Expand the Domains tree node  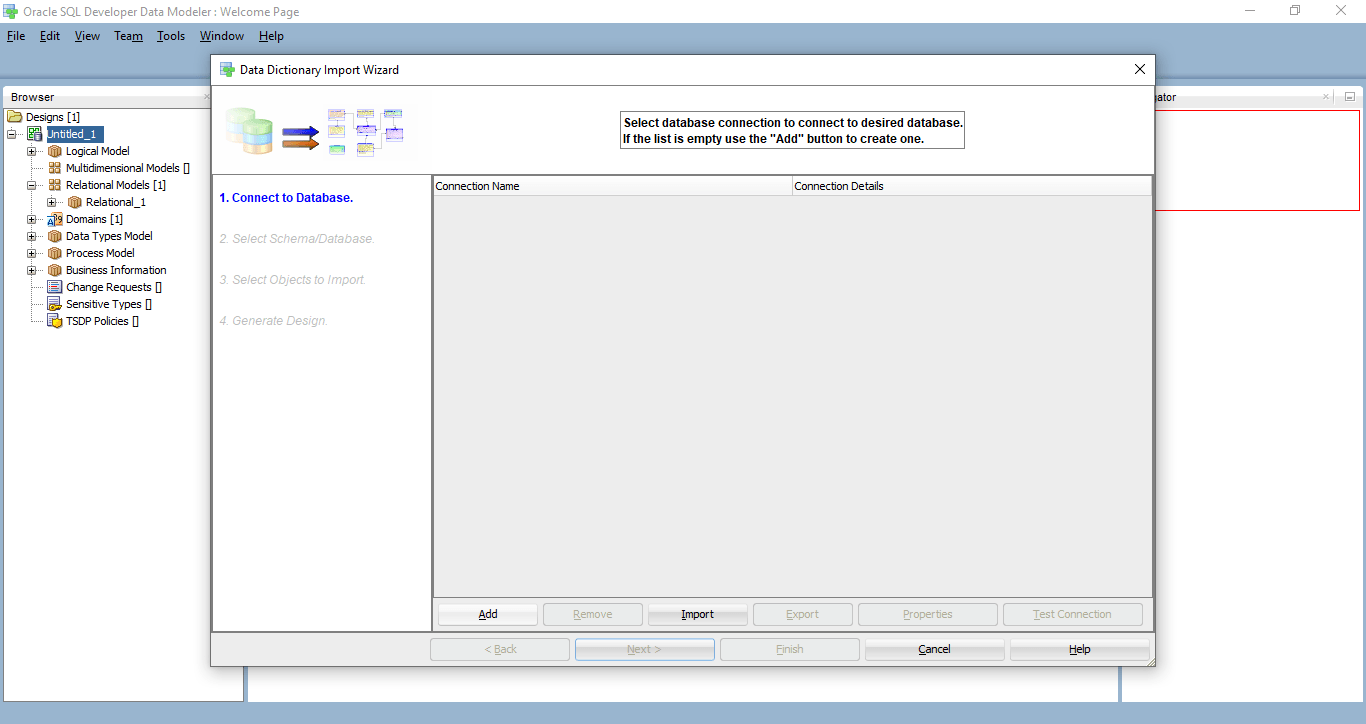31,219
